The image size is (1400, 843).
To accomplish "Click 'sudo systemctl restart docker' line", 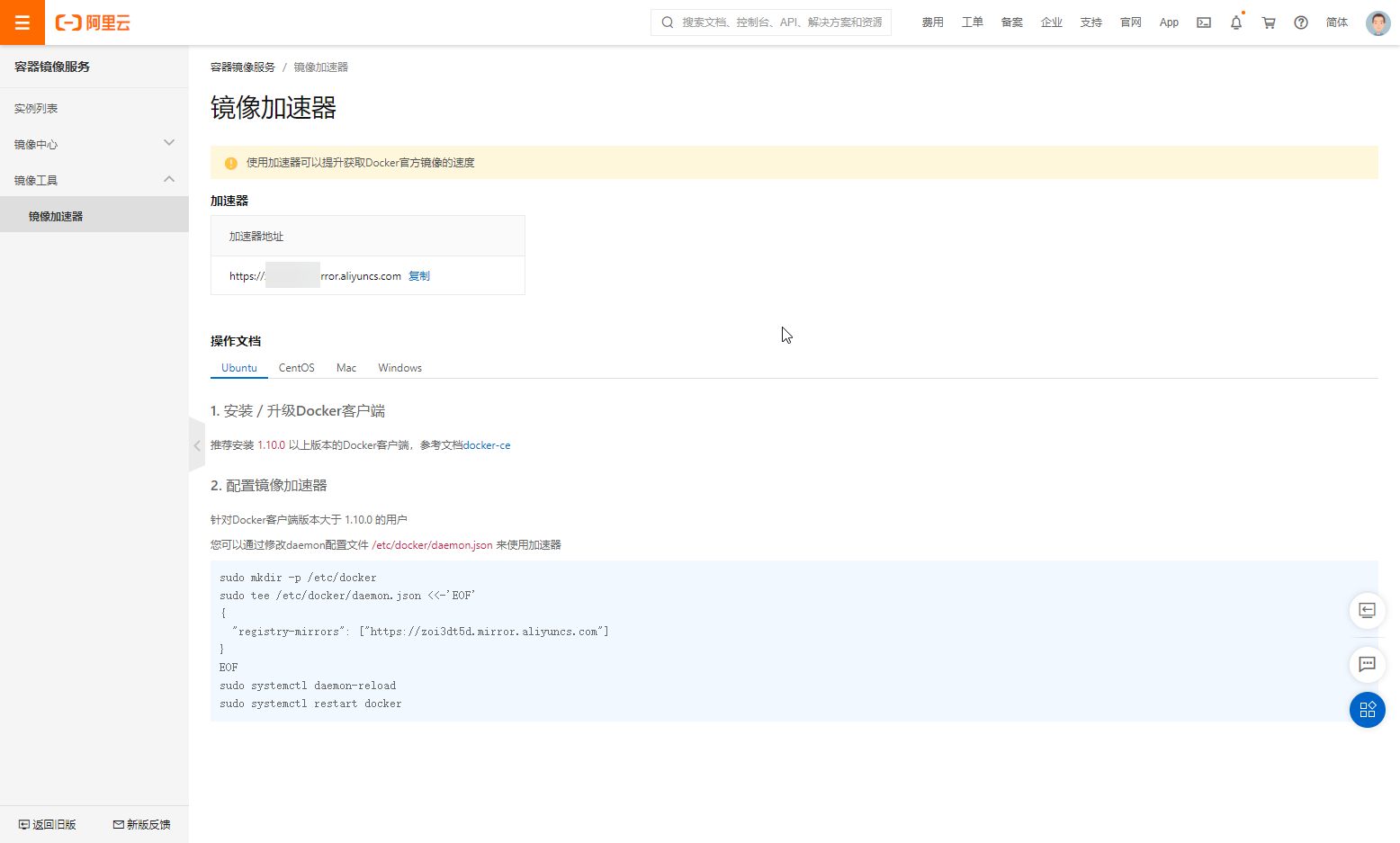I will click(310, 704).
